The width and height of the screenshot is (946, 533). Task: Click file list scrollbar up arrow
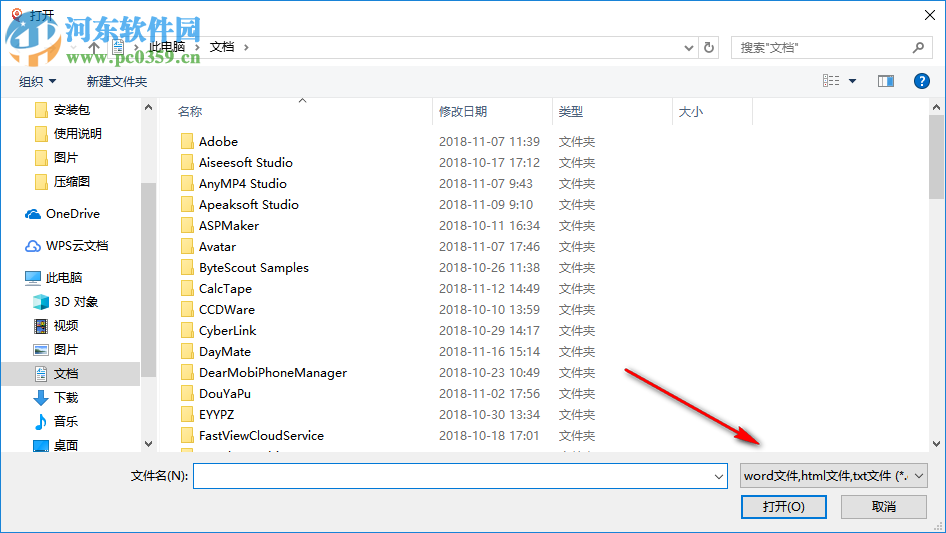936,107
